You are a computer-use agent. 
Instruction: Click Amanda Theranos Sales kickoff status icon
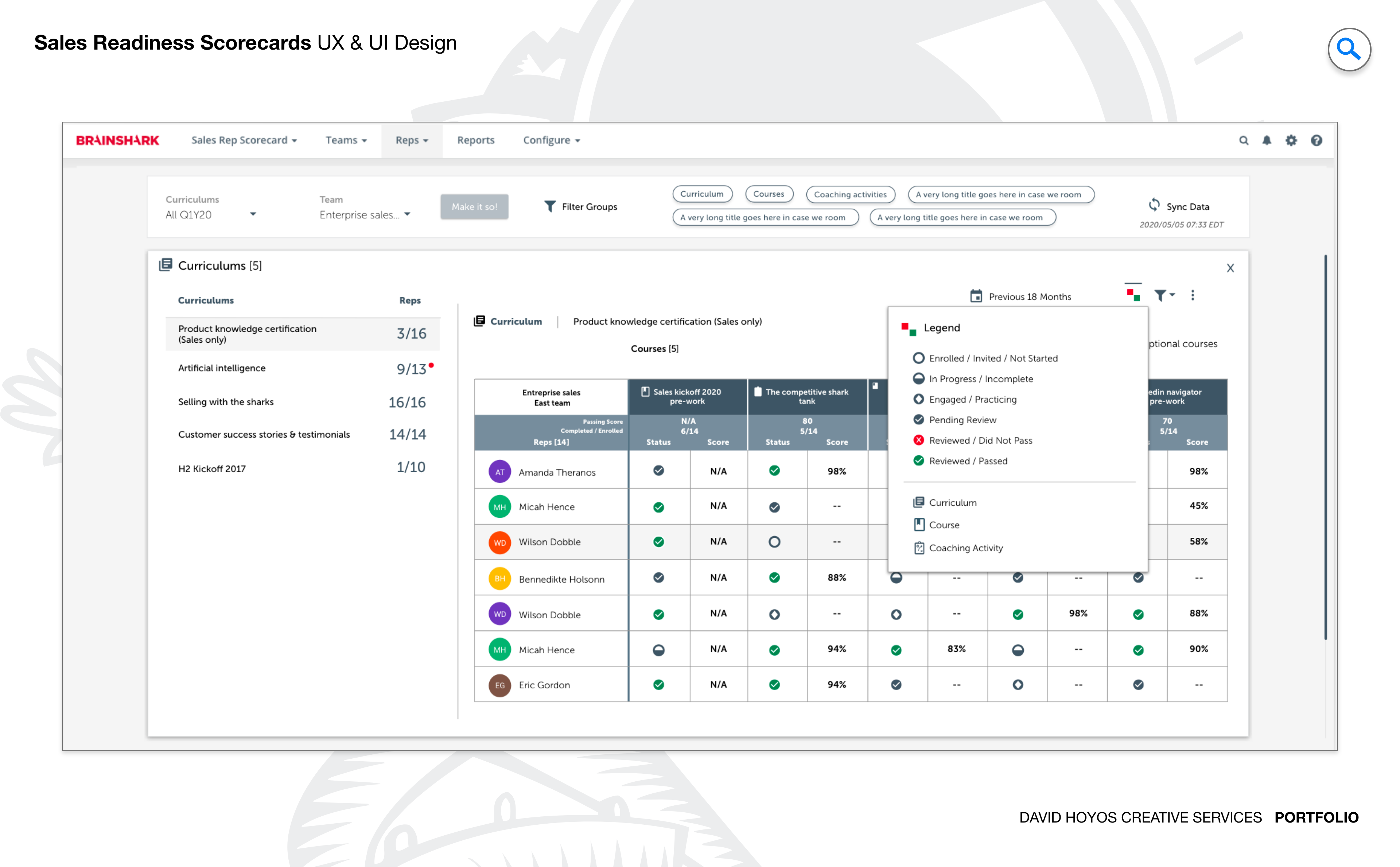[659, 471]
